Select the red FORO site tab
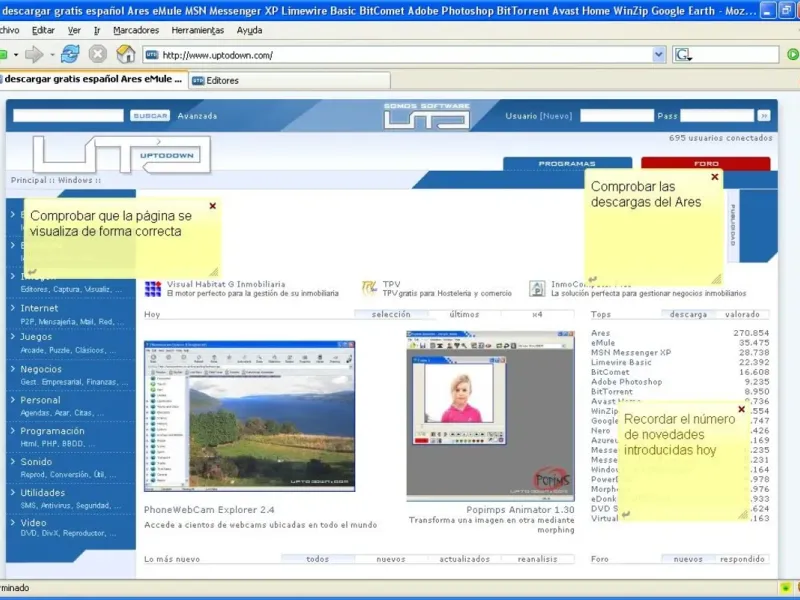 [x=706, y=163]
